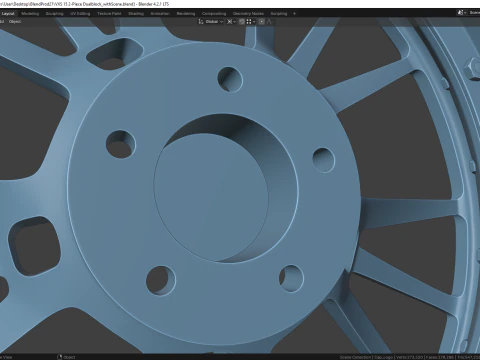This screenshot has height=360, width=480.
Task: Toggle proportional editing button
Action: [262, 22]
